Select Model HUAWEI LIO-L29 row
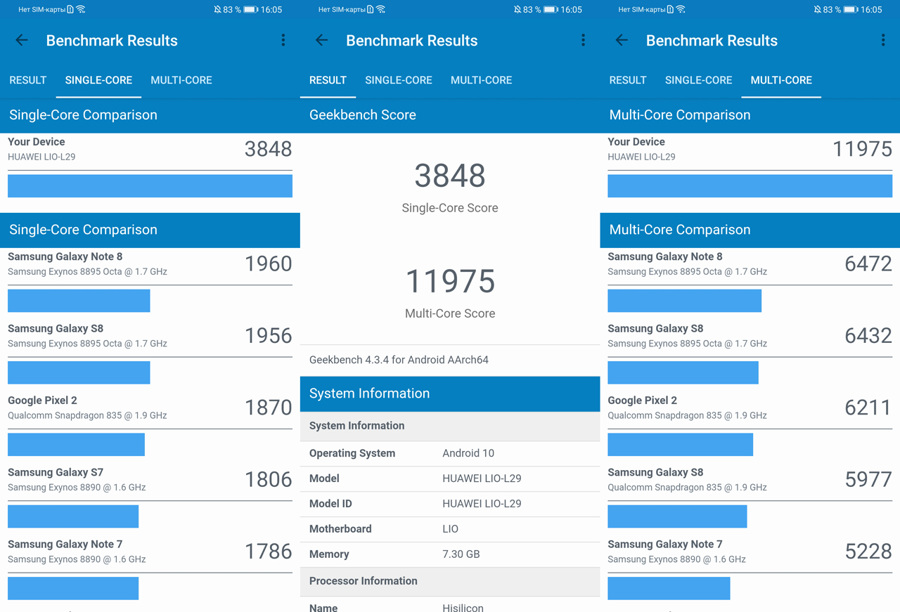The width and height of the screenshot is (900, 612). pos(450,478)
